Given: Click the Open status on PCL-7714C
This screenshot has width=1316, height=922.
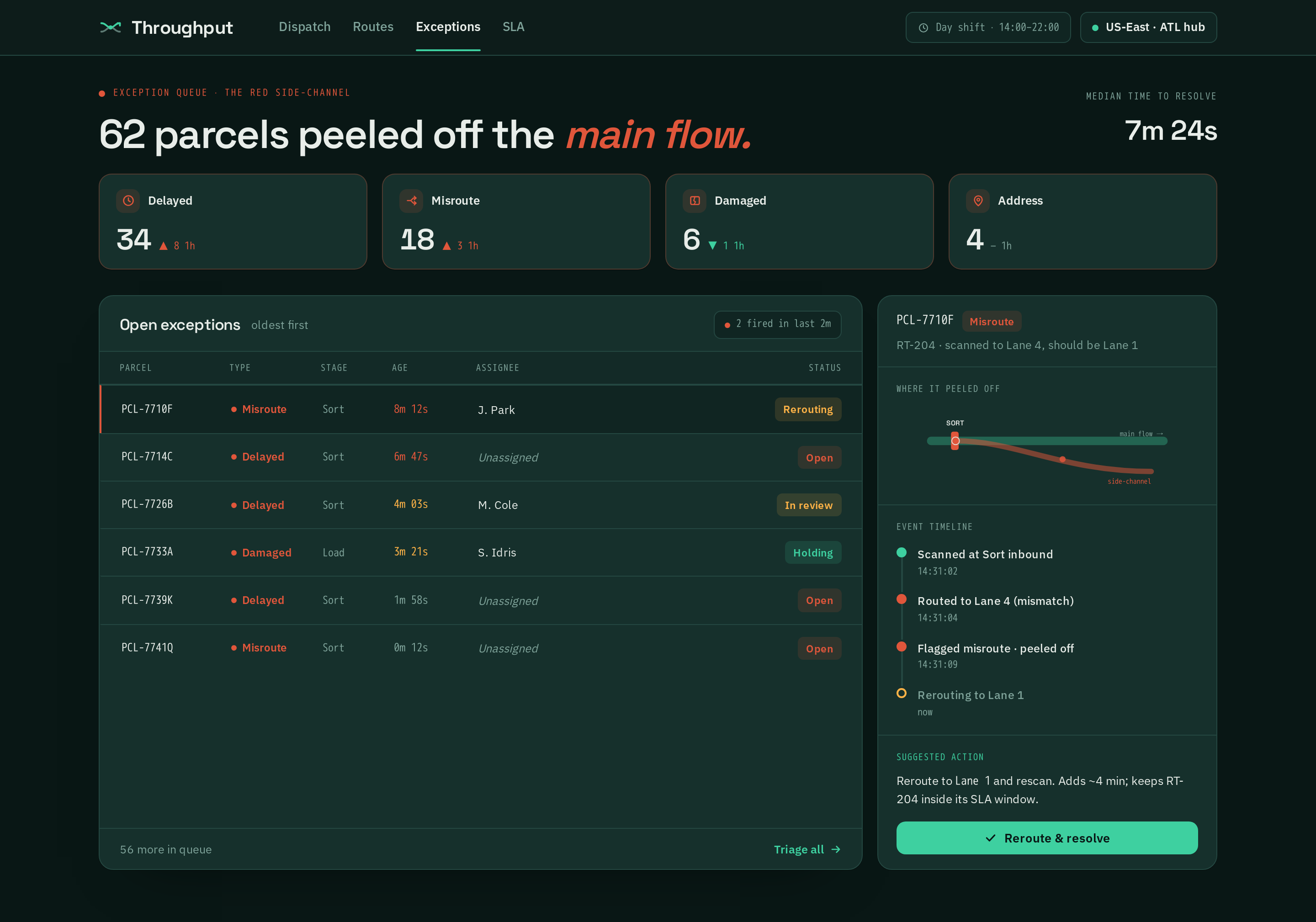Looking at the screenshot, I should tap(819, 457).
